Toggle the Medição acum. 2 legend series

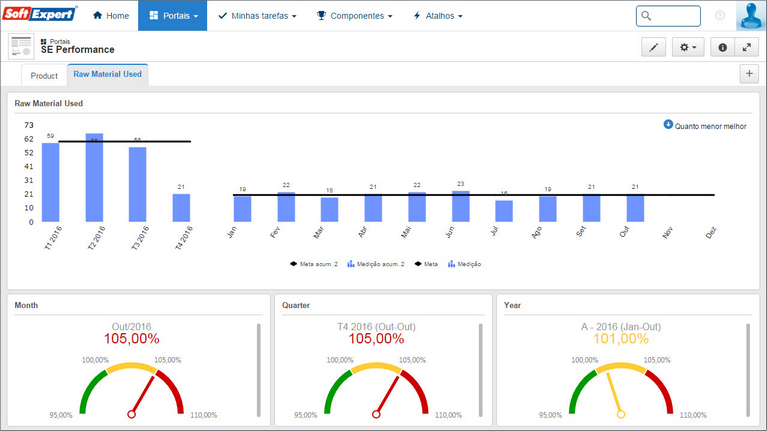(x=376, y=264)
